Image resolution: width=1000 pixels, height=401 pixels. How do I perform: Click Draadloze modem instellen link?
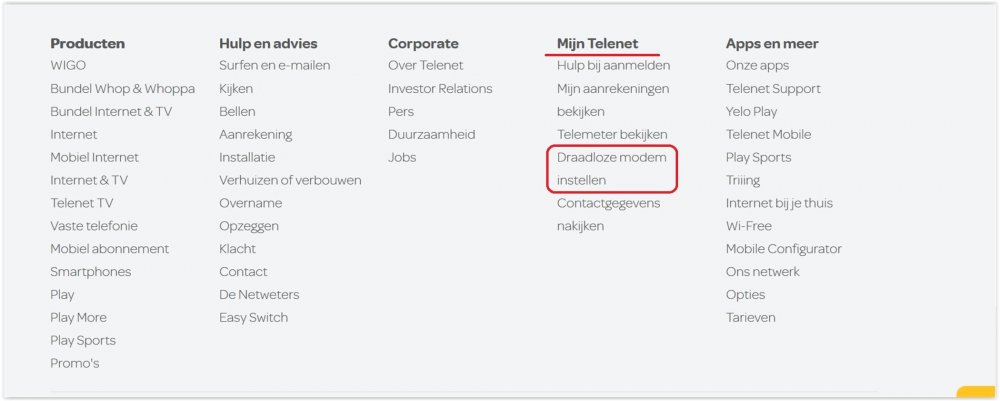click(611, 169)
